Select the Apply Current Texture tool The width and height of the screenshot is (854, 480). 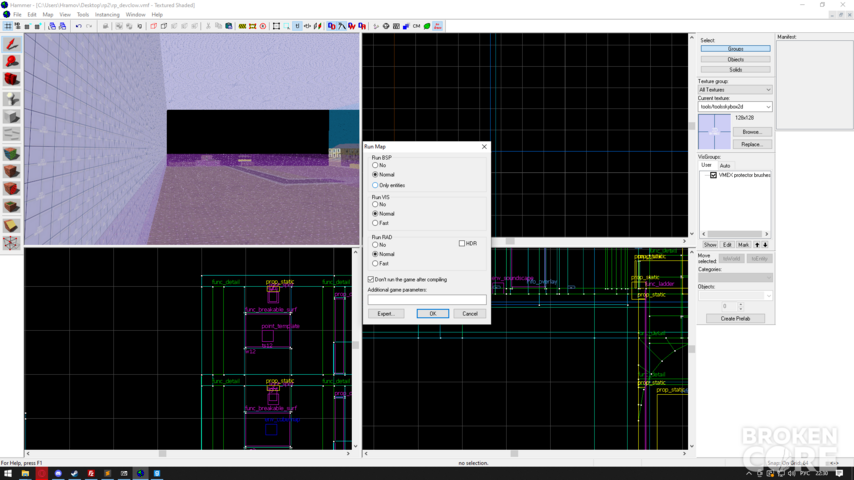click(x=11, y=172)
